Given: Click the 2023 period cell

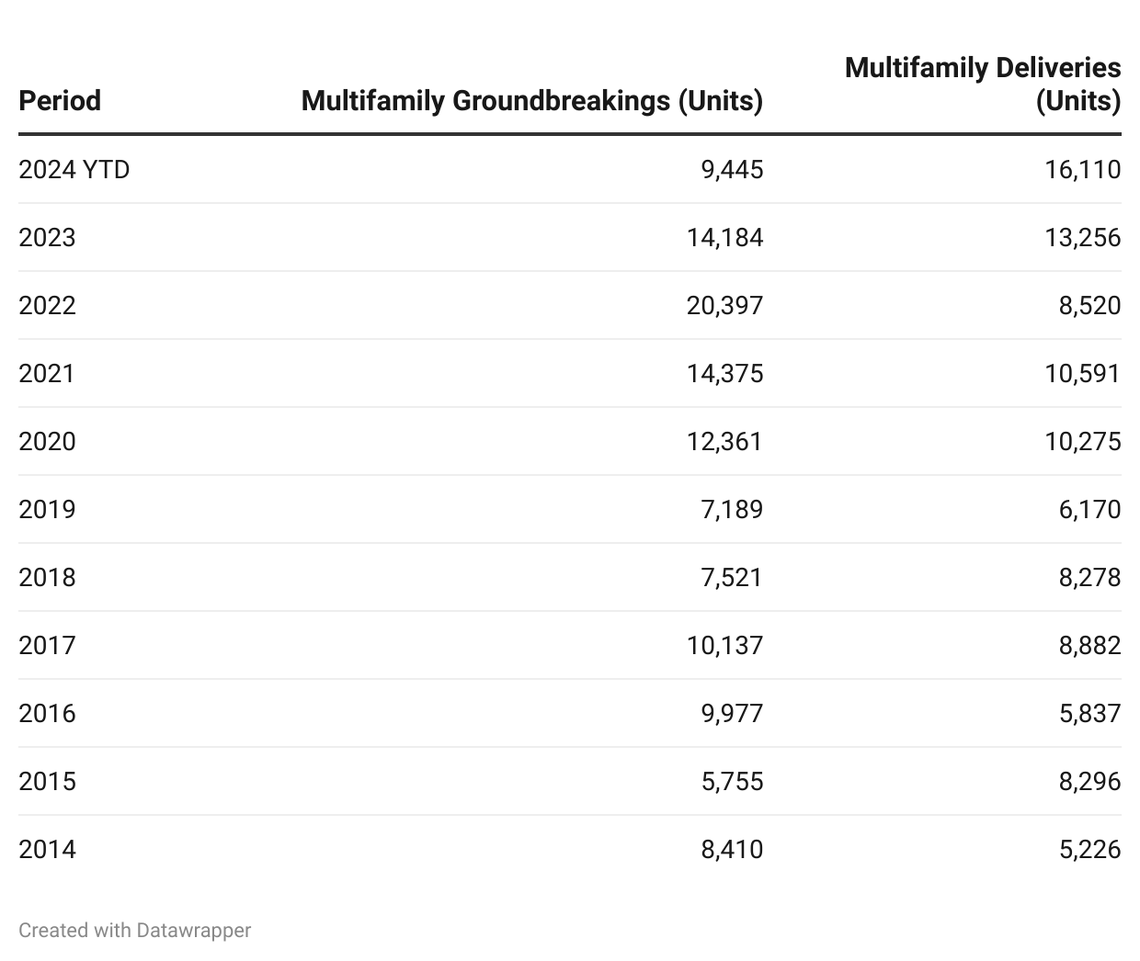Looking at the screenshot, I should [47, 238].
